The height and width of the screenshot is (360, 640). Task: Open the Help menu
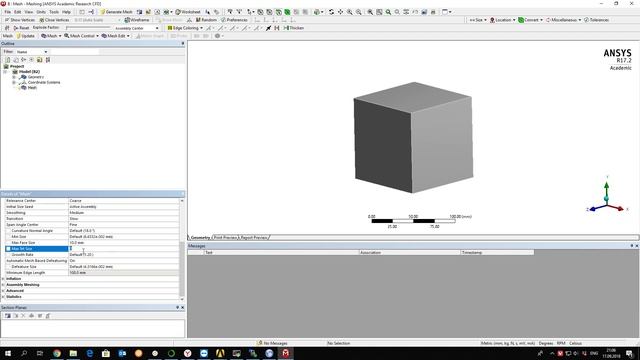[x=66, y=12]
